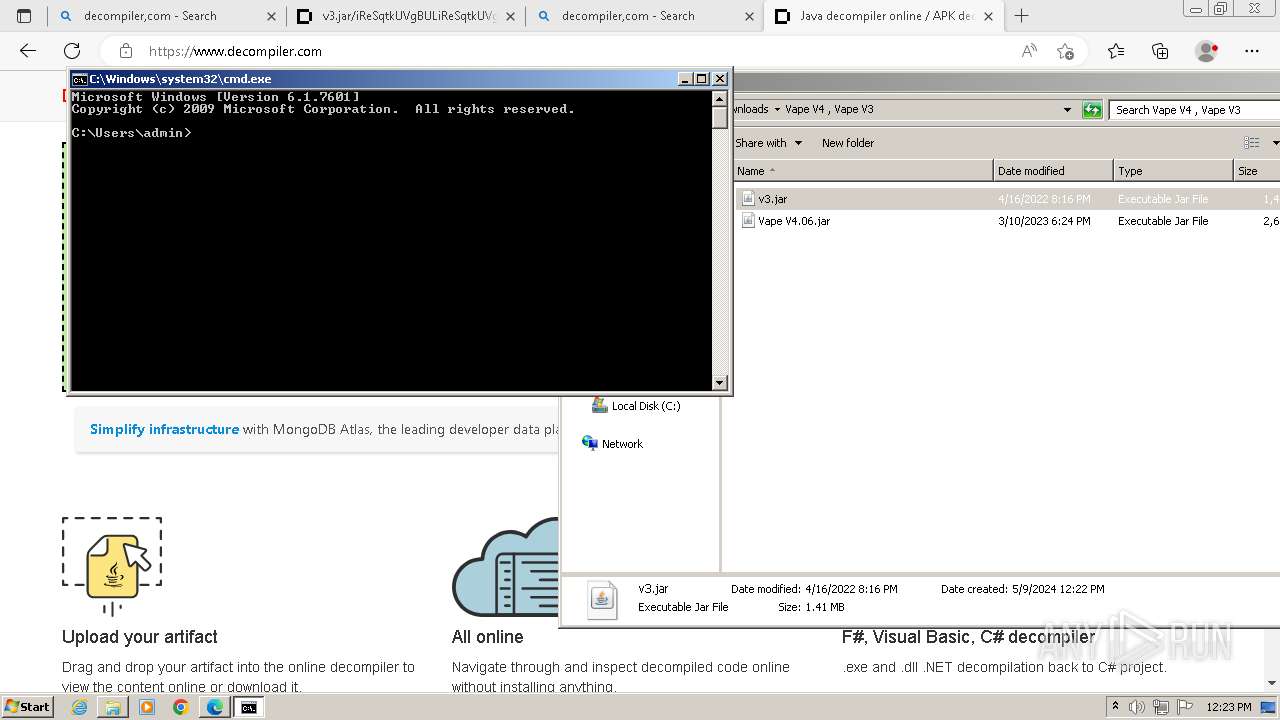Change Explorer view icon
The height and width of the screenshot is (720, 1280).
pos(1251,143)
